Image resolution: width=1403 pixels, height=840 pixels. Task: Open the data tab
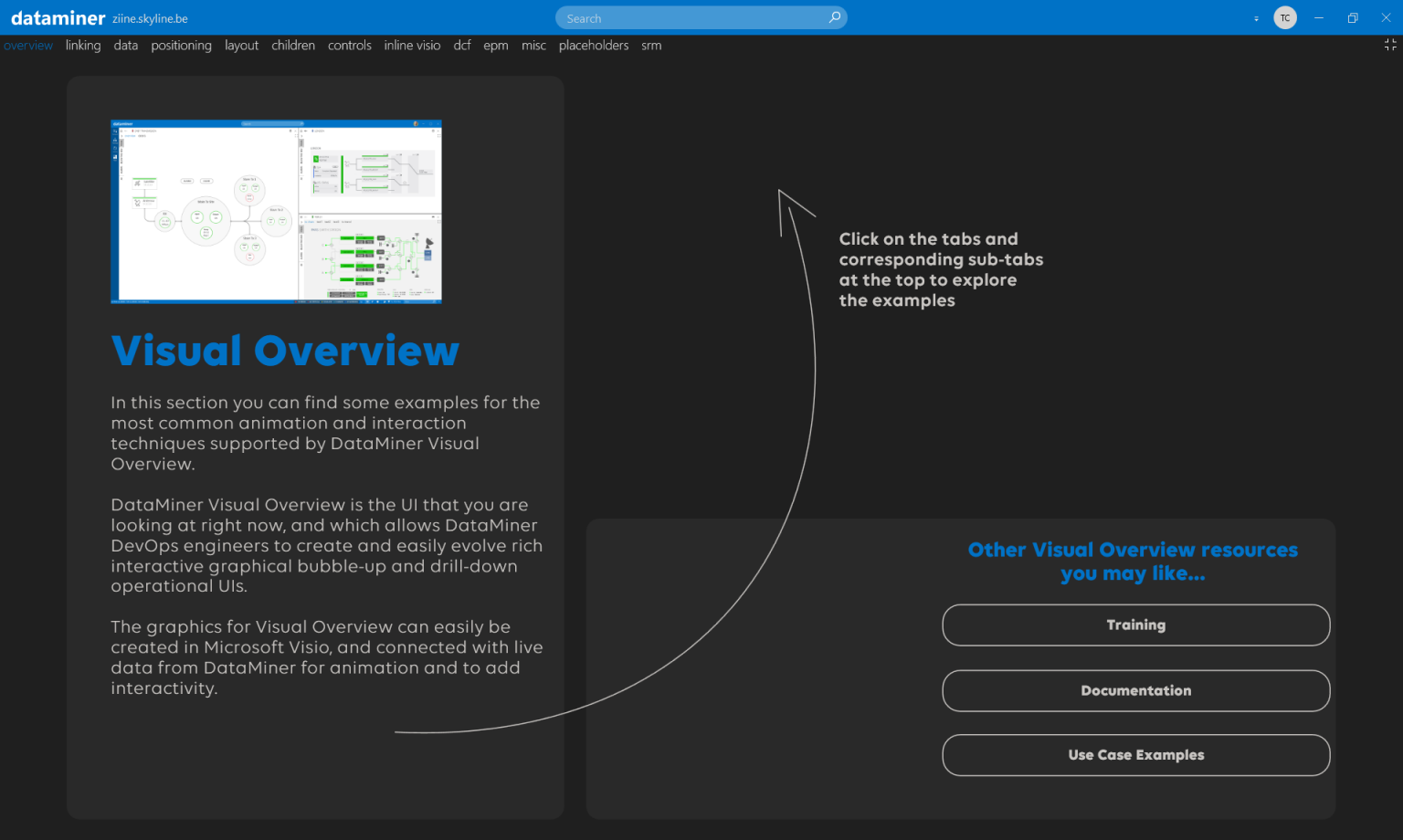point(125,45)
